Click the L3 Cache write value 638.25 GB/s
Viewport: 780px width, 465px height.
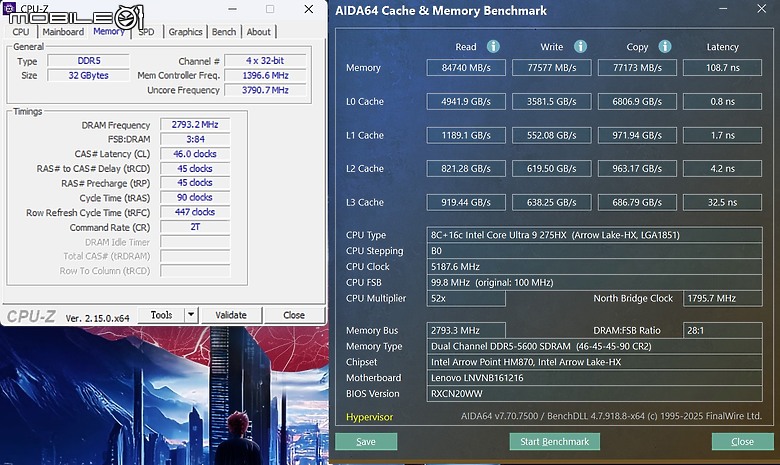click(x=552, y=202)
